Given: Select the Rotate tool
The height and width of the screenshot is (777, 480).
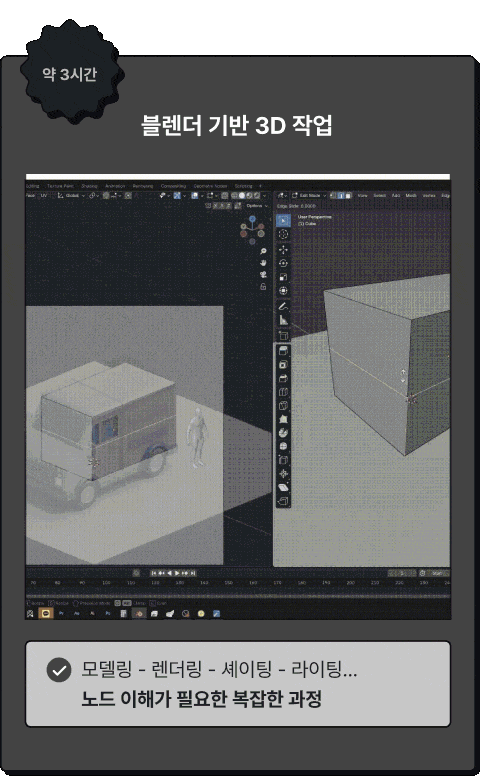Looking at the screenshot, I should pyautogui.click(x=283, y=263).
